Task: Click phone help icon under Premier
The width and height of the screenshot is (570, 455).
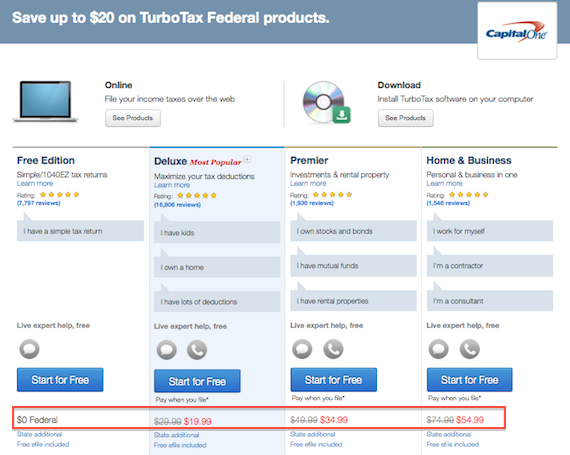Action: [x=333, y=349]
